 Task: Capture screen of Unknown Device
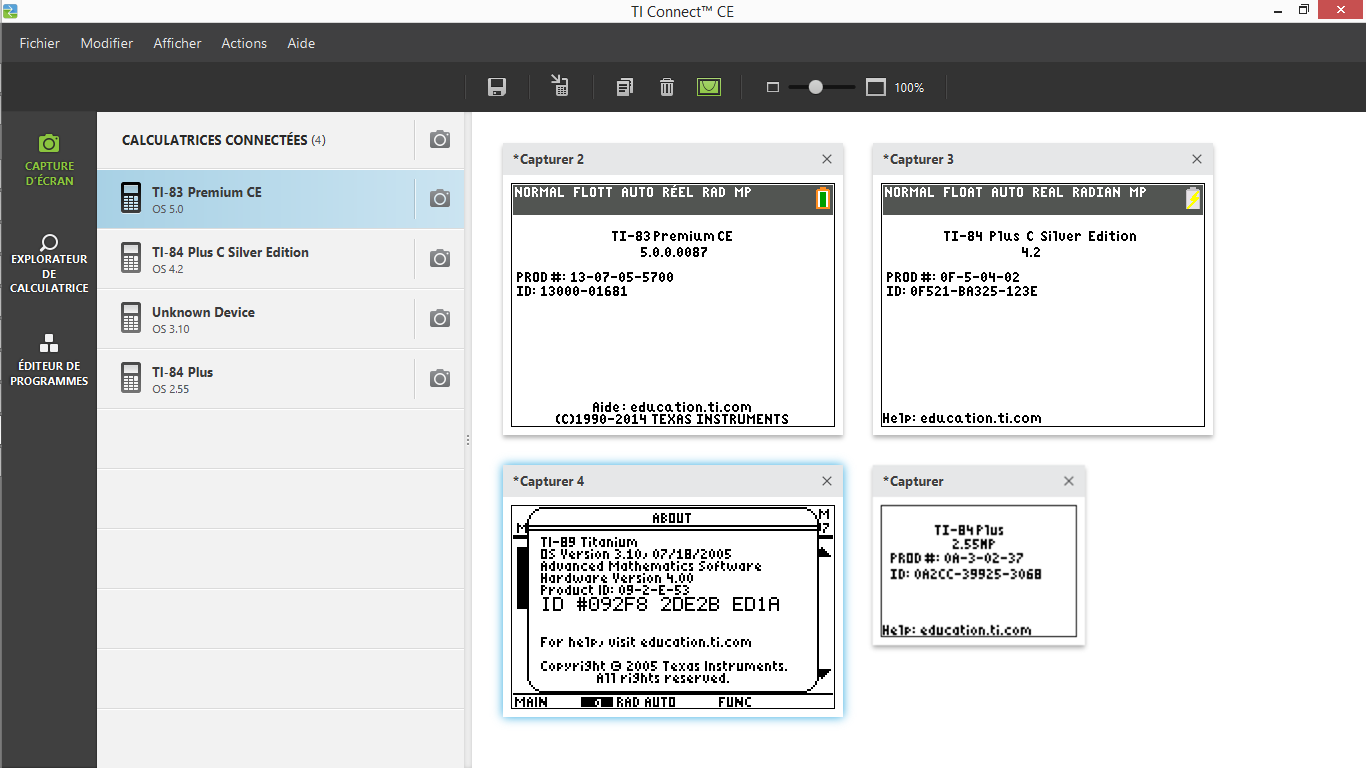click(x=440, y=319)
